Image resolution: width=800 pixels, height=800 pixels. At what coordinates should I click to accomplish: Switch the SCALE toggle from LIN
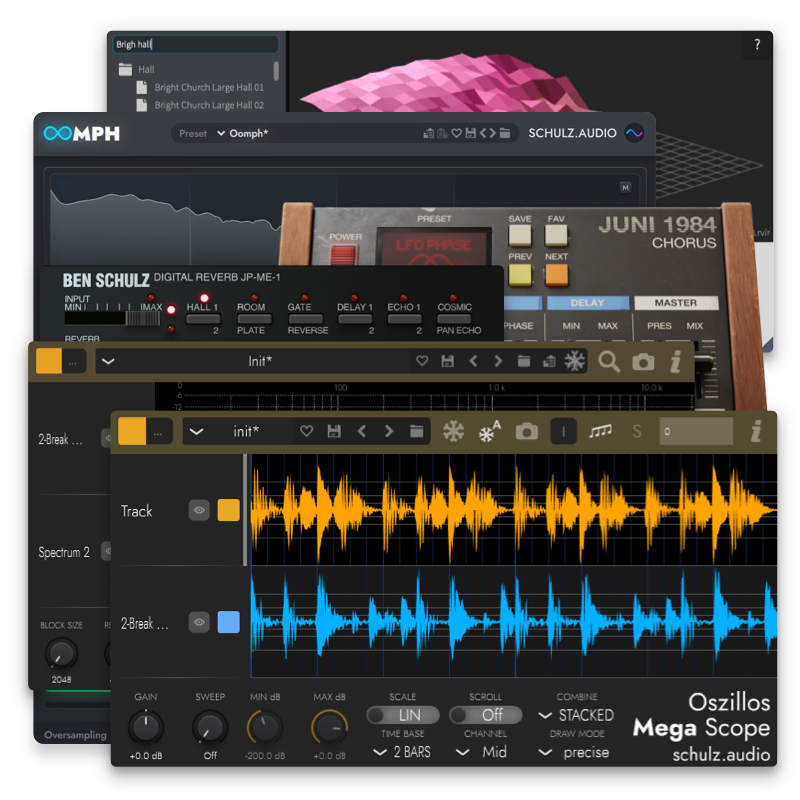pos(403,714)
